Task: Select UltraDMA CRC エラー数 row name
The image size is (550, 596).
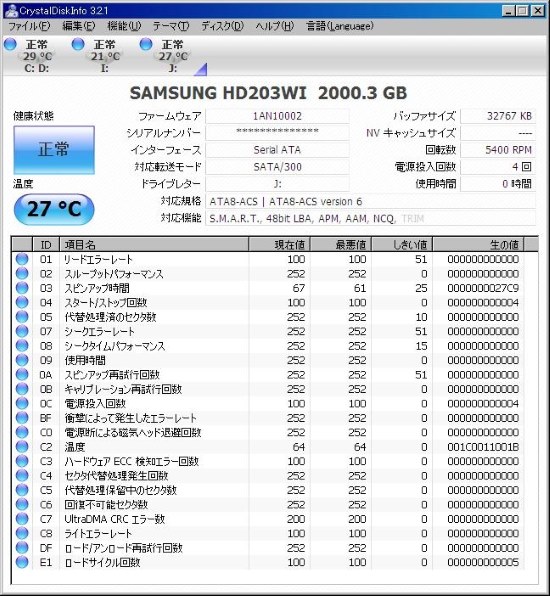Action: [114, 519]
